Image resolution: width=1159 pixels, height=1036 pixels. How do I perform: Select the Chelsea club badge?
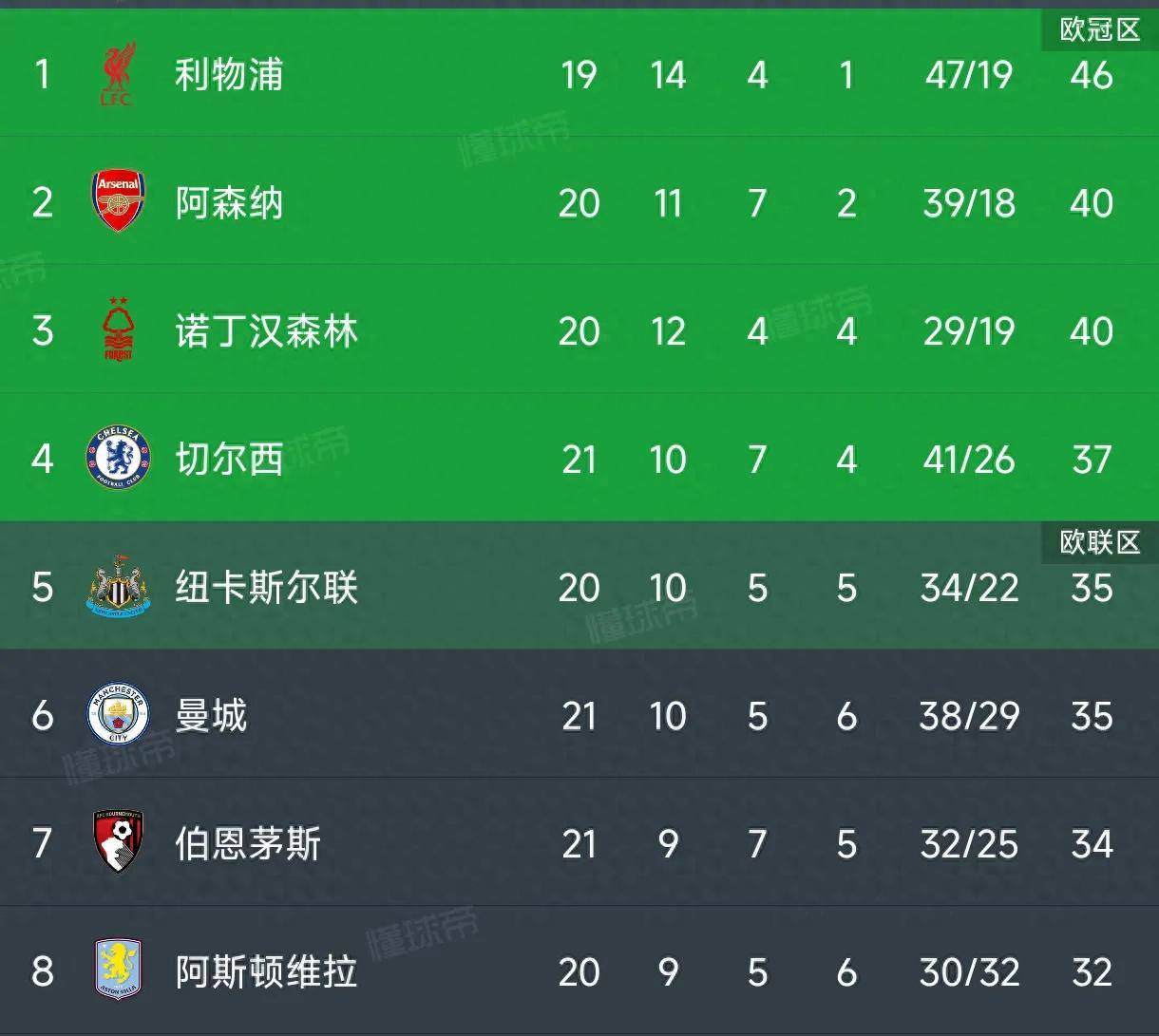coord(118,459)
